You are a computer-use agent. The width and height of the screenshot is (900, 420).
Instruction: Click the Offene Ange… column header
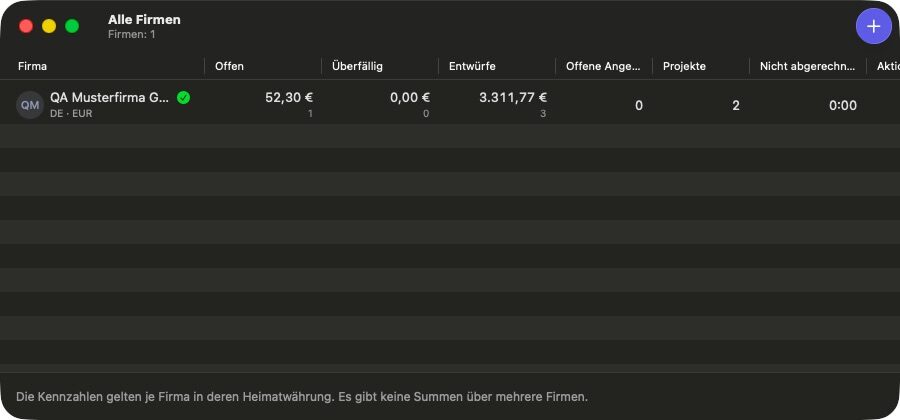click(x=603, y=66)
